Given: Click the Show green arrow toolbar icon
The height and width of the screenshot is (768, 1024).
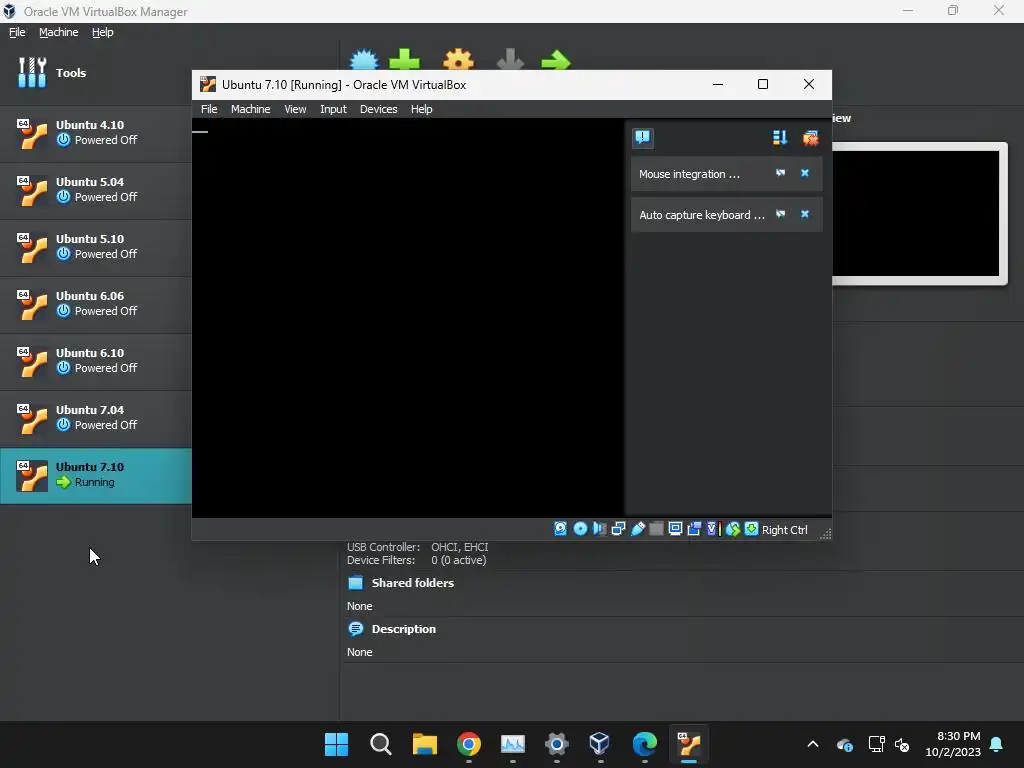Looking at the screenshot, I should [556, 60].
